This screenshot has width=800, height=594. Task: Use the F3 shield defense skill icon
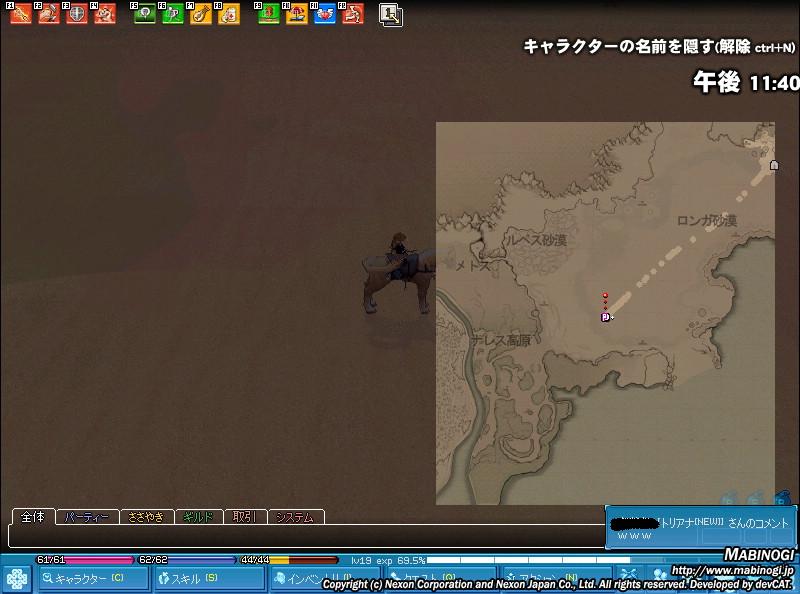tap(77, 14)
